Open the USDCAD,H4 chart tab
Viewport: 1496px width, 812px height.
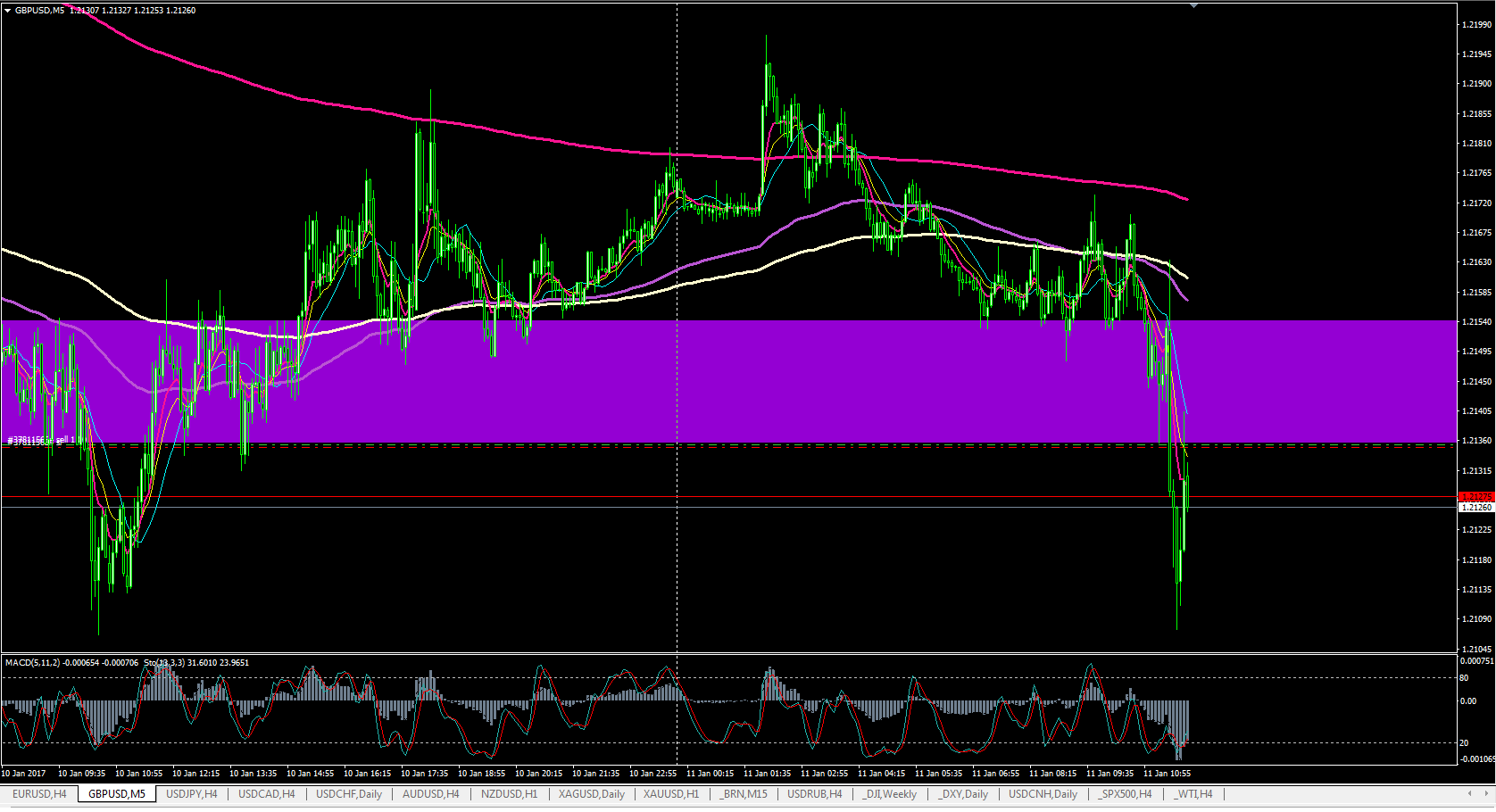click(267, 794)
